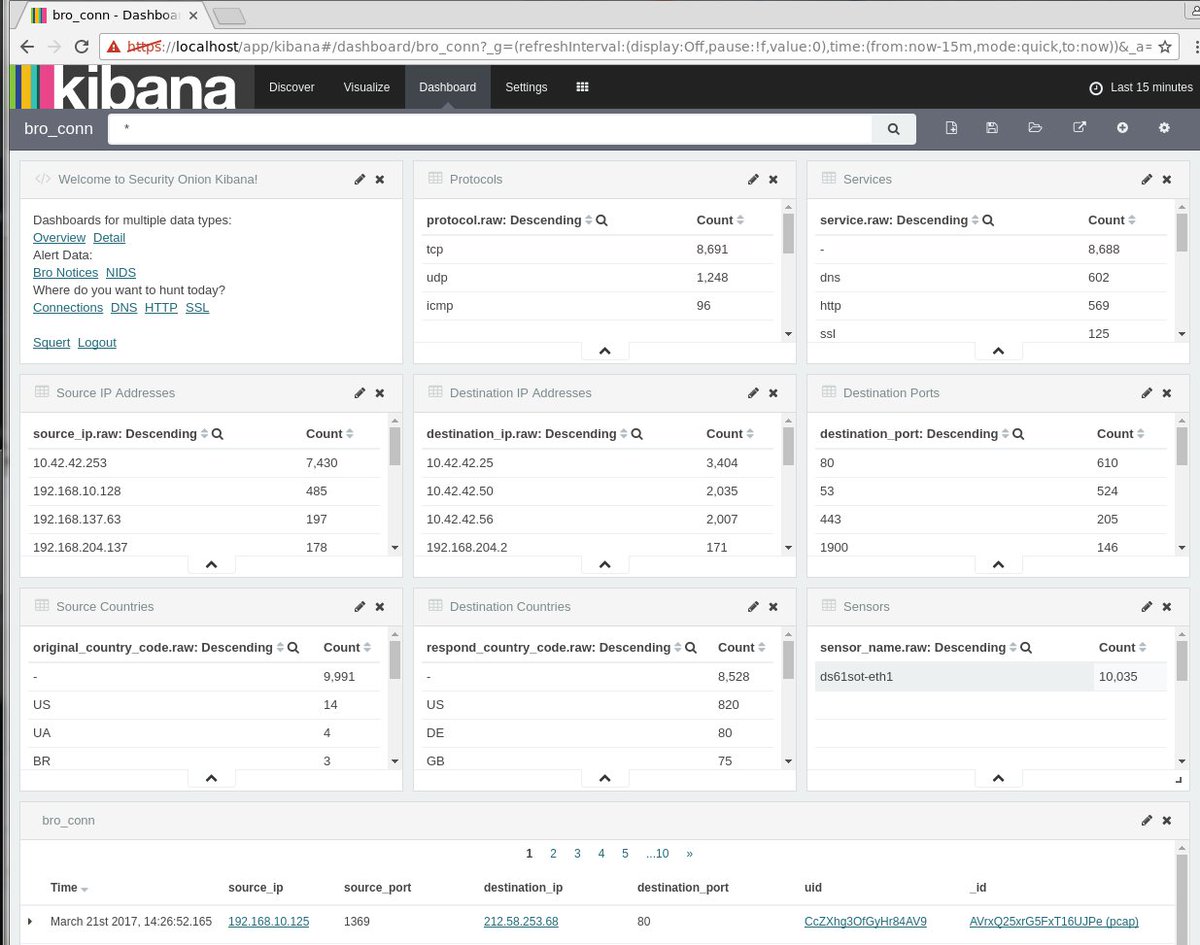Open the Visualize tab
This screenshot has height=945, width=1200.
(x=367, y=87)
